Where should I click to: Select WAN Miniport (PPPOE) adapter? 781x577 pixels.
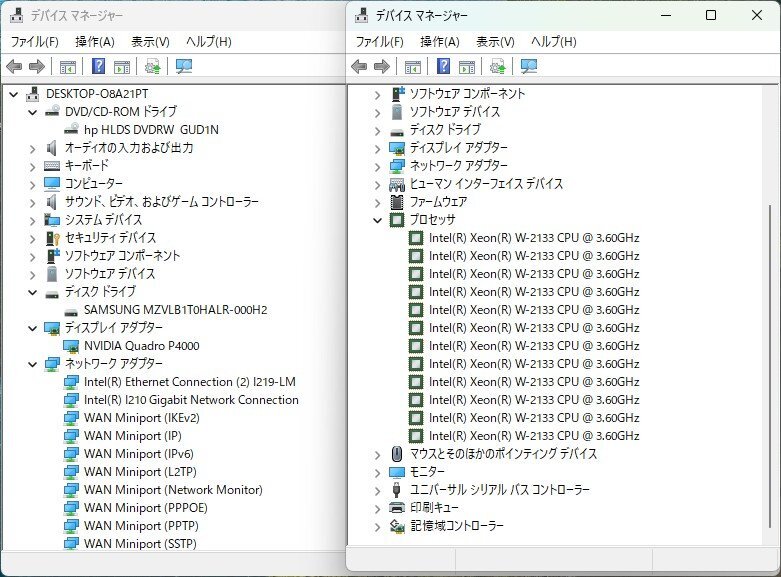pos(145,508)
